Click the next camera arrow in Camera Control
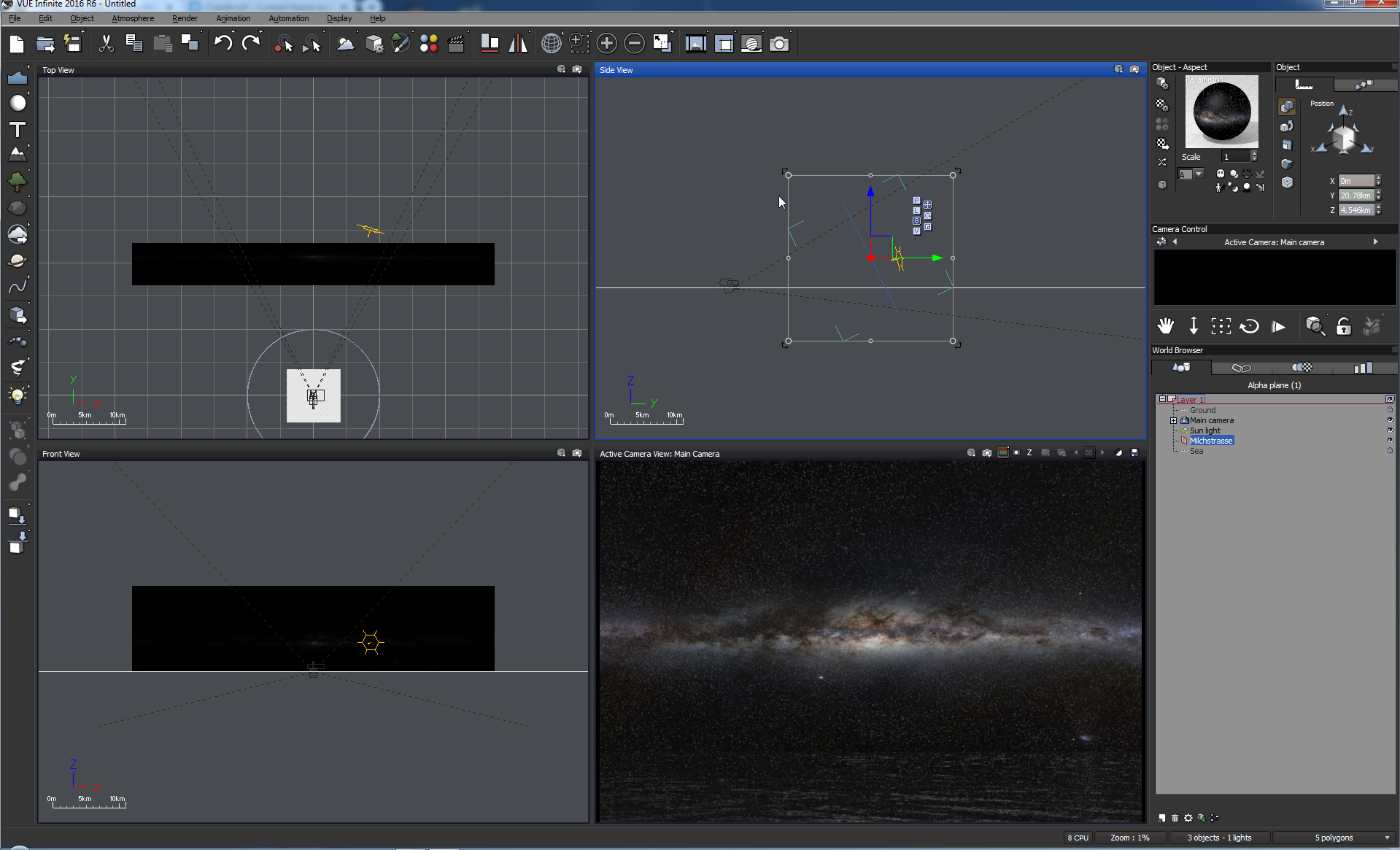The image size is (1400, 850). coord(1375,242)
